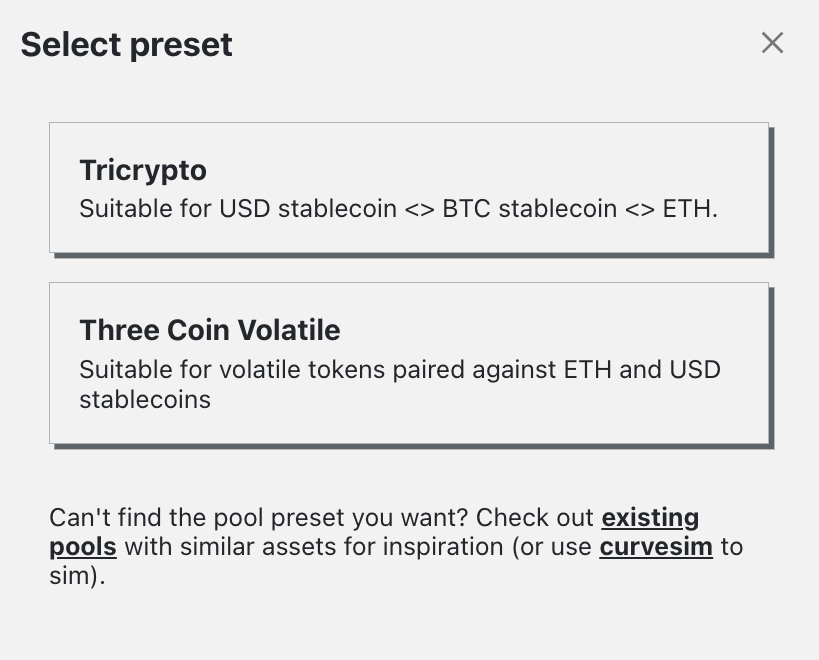Click the 'USD stablecoin <> BTC stablecoin' description
819x660 pixels.
click(x=418, y=209)
